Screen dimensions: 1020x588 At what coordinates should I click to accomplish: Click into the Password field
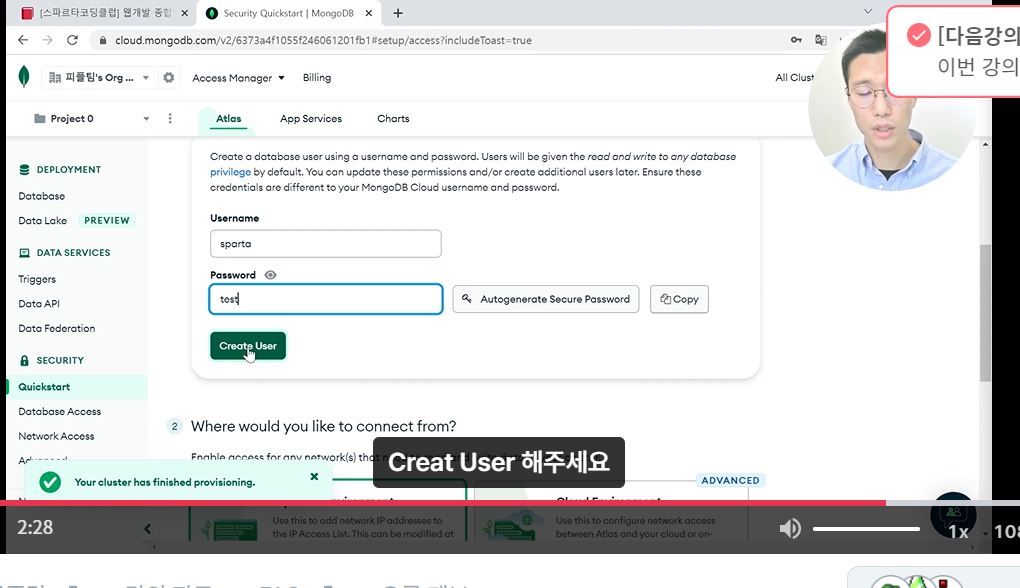(326, 299)
